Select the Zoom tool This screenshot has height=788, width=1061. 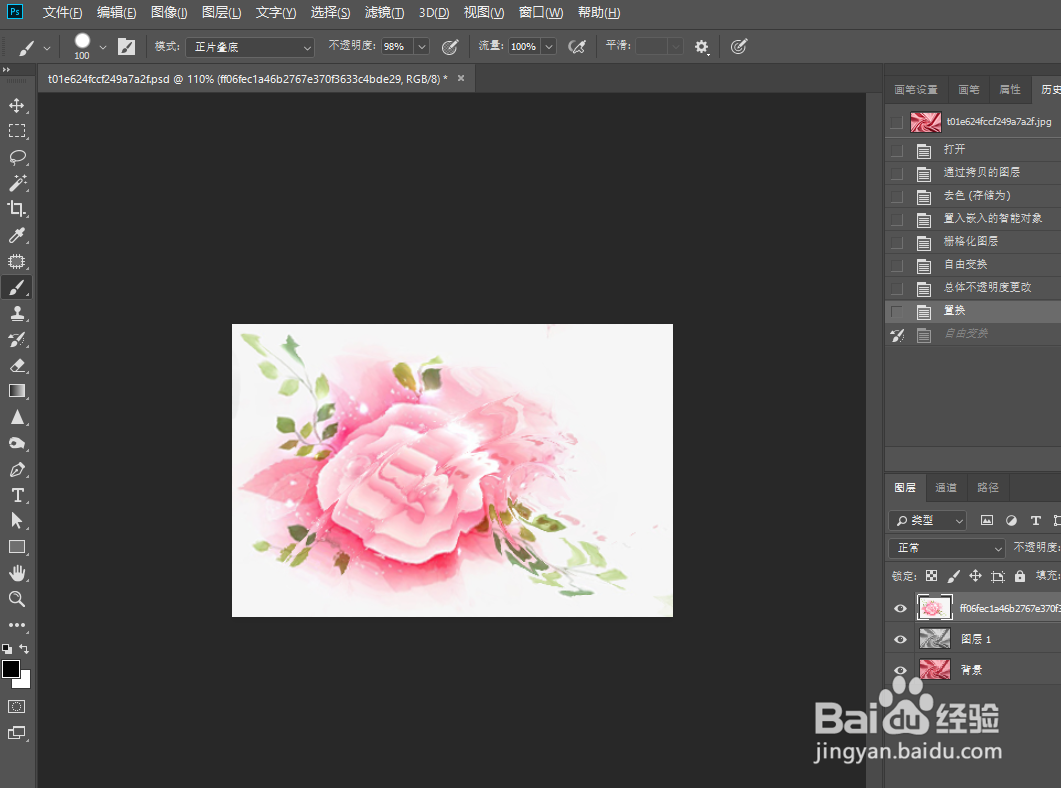[17, 599]
